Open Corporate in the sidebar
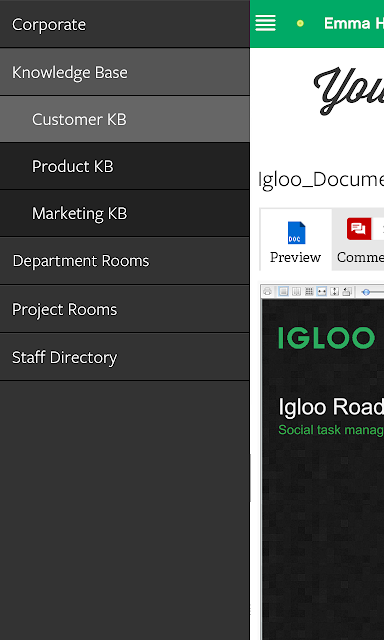Image resolution: width=384 pixels, height=640 pixels. point(124,24)
